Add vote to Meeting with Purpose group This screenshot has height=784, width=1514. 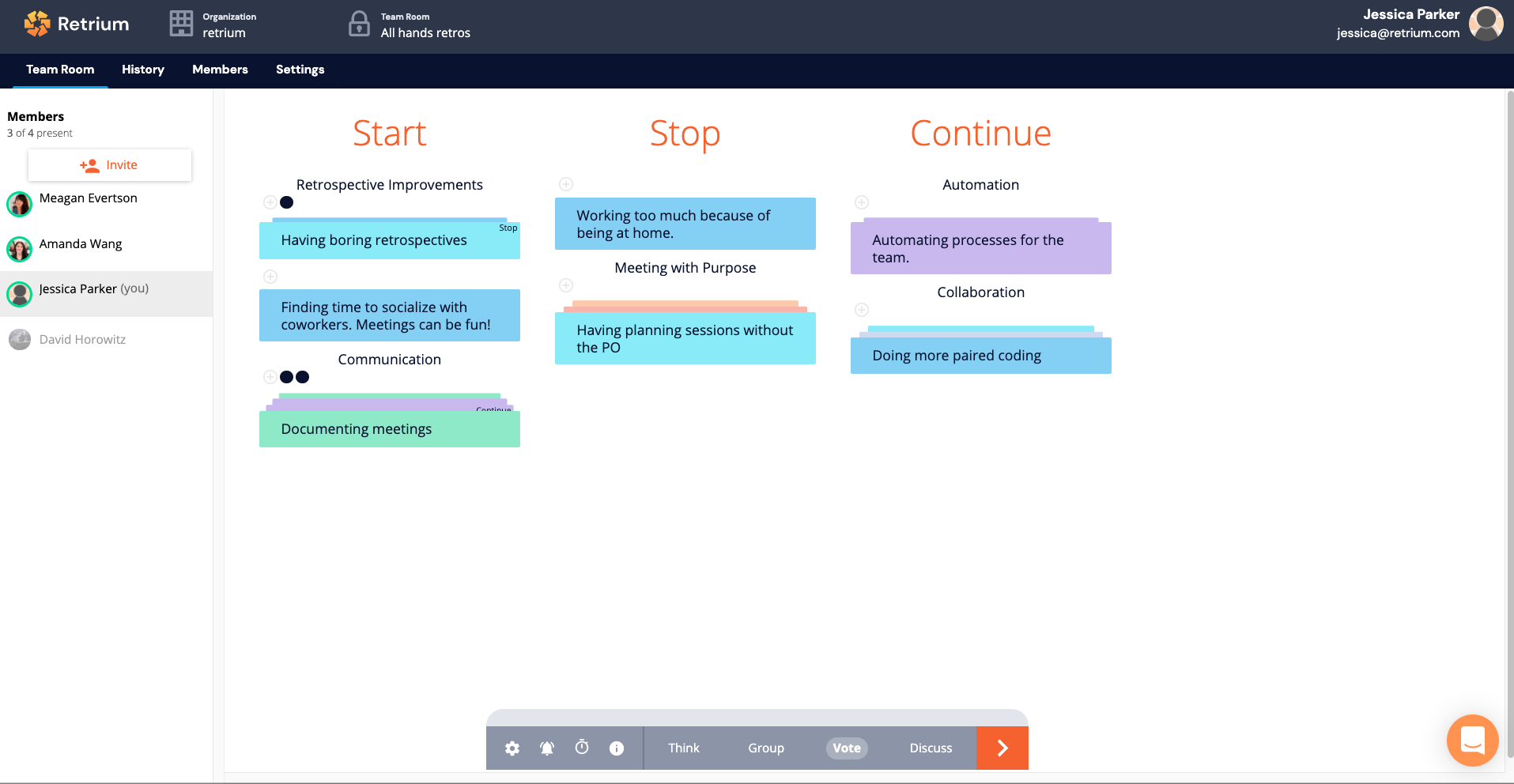pos(566,285)
